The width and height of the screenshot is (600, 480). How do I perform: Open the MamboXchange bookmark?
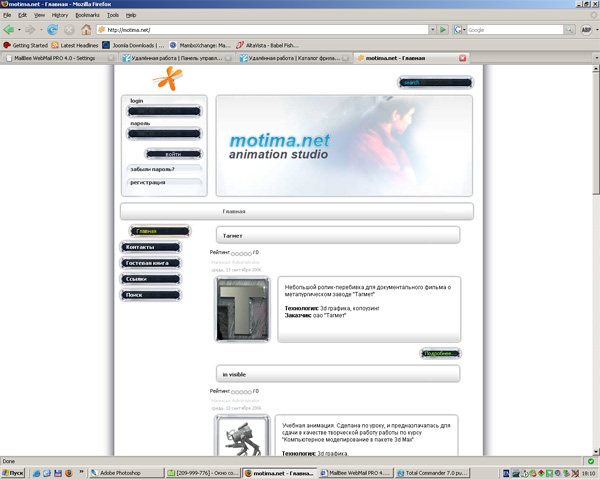(x=200, y=45)
